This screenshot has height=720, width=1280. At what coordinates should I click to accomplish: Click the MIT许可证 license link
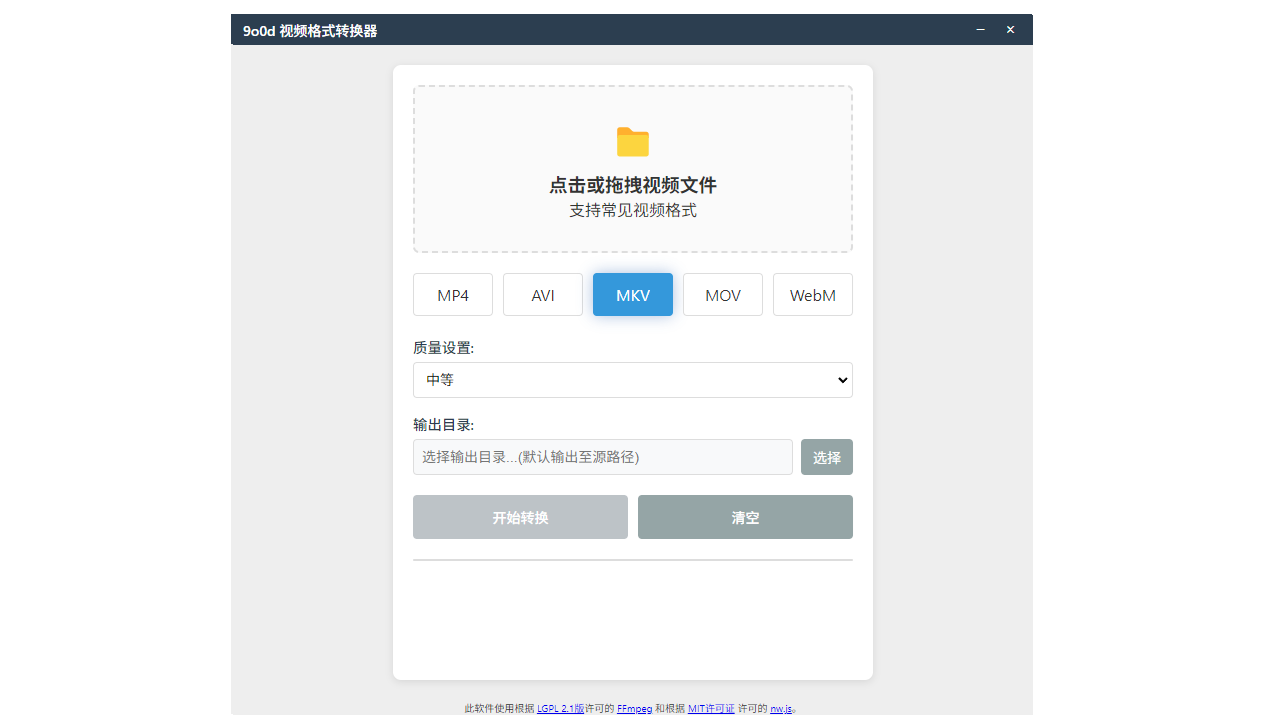[x=711, y=708]
